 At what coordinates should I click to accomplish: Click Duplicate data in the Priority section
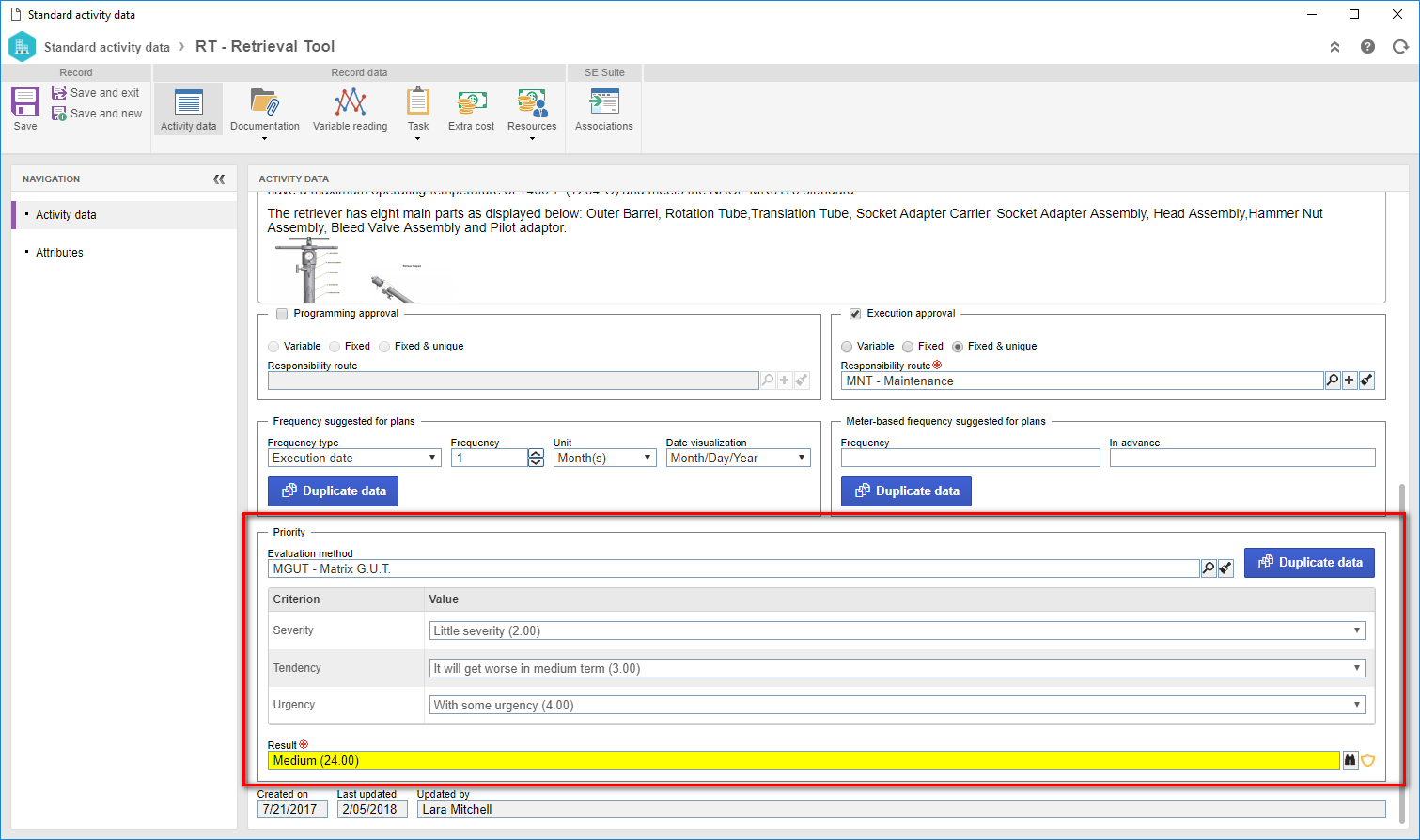(x=1309, y=562)
